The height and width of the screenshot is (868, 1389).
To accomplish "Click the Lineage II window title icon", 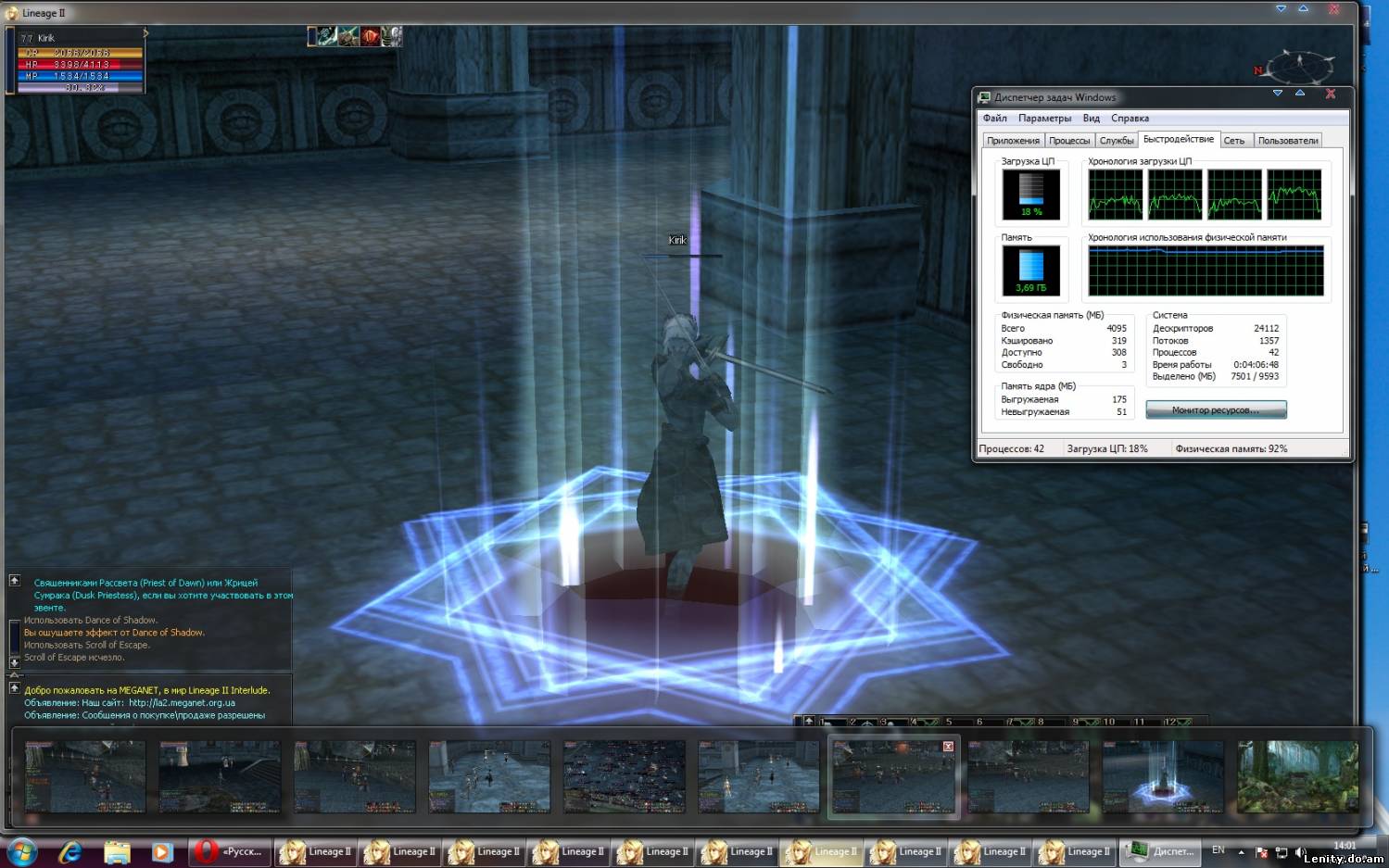I will [x=11, y=13].
